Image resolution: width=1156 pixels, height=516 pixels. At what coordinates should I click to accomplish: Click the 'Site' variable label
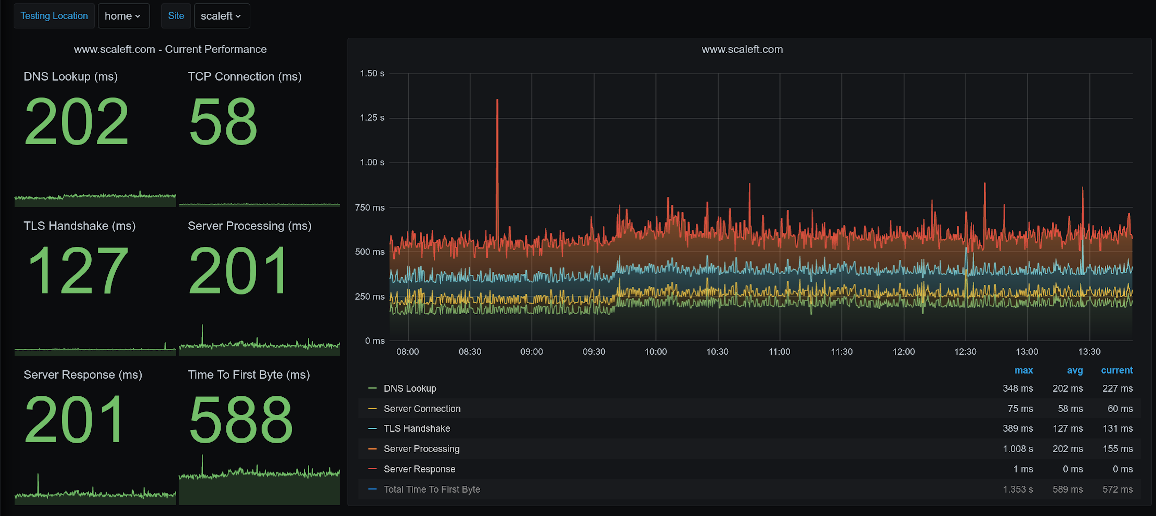click(176, 16)
